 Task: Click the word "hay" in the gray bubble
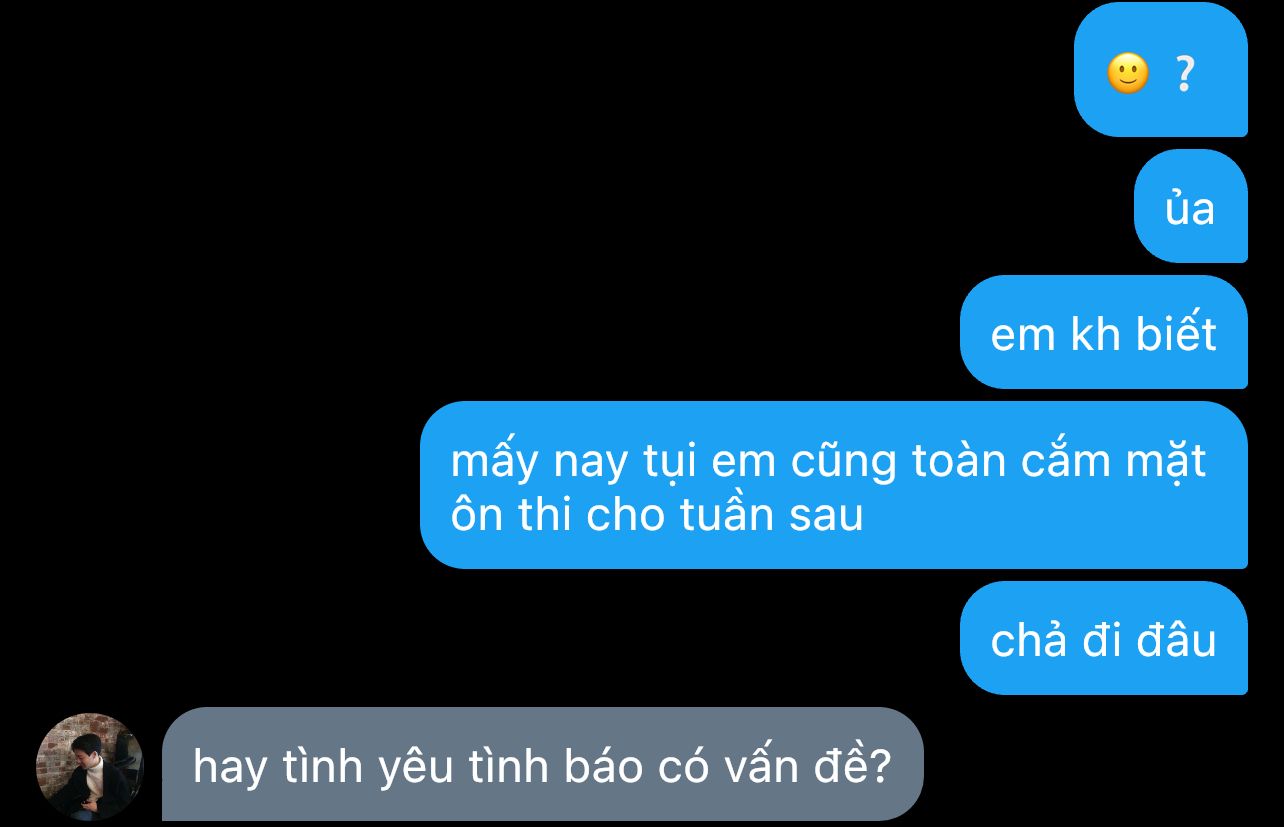(x=225, y=768)
